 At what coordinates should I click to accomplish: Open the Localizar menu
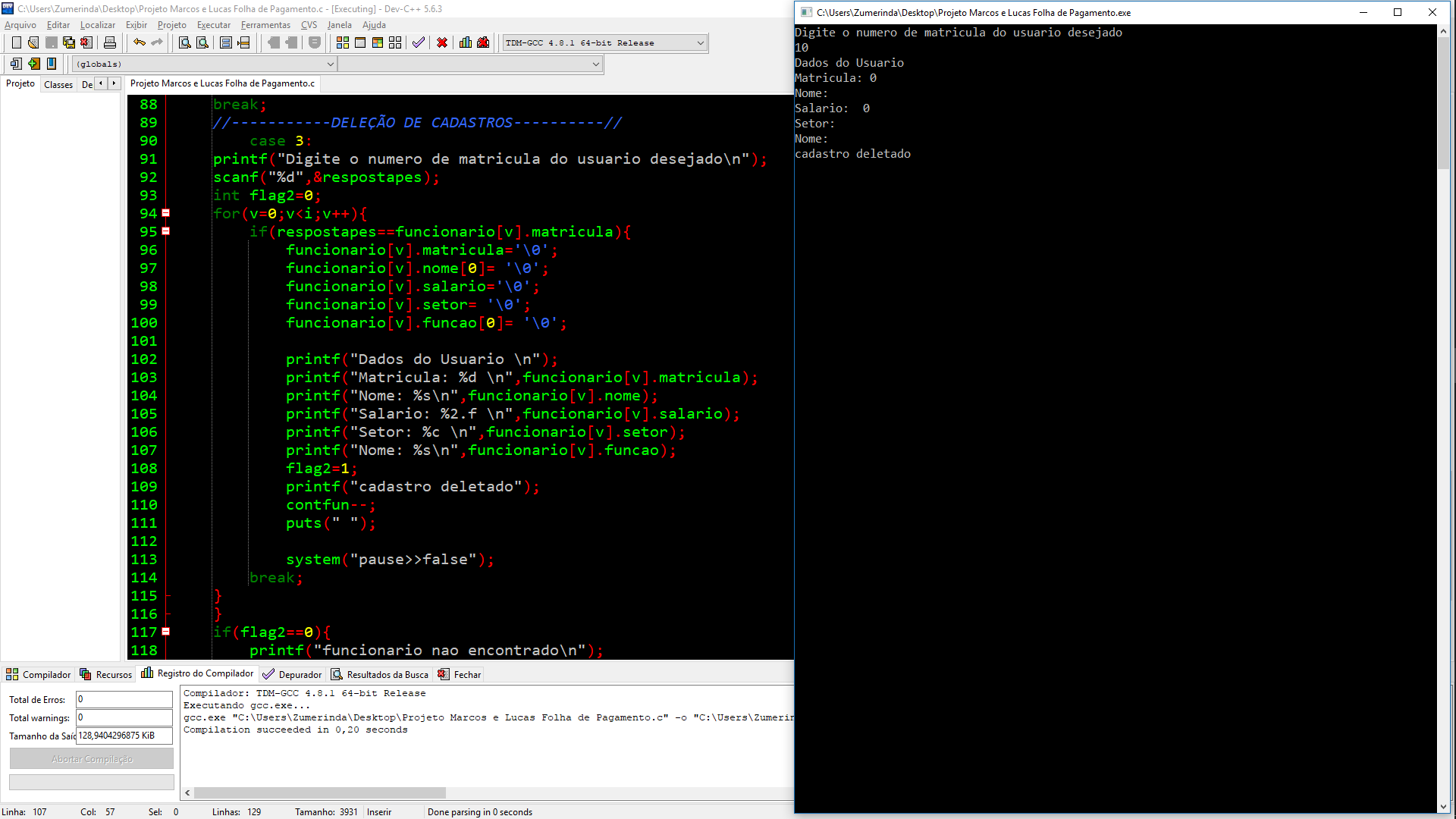[98, 25]
